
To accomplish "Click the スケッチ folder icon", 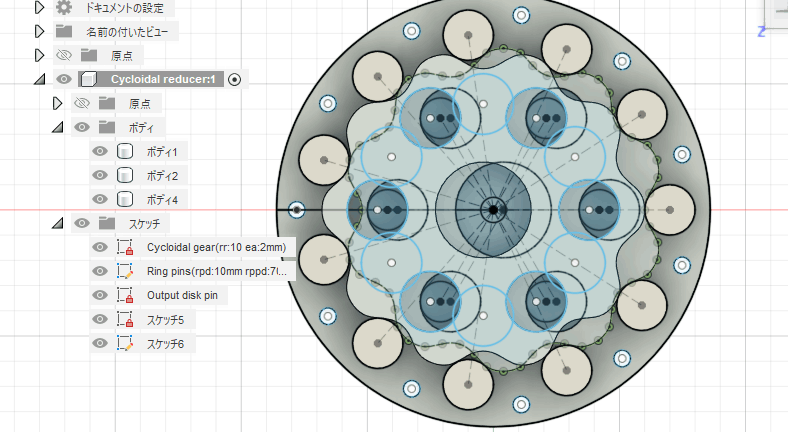I will [107, 223].
